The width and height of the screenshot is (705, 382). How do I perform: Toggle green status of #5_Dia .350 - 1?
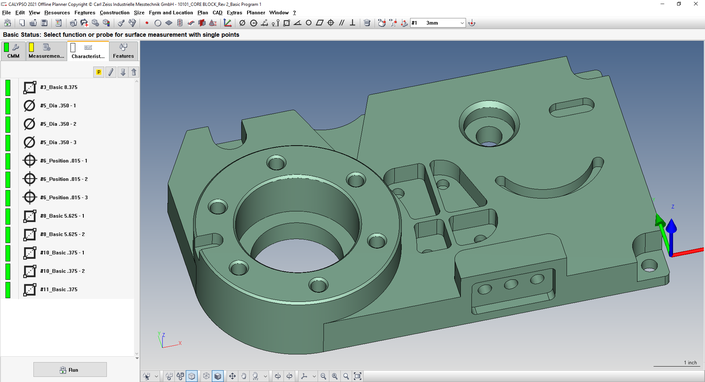[x=8, y=106]
